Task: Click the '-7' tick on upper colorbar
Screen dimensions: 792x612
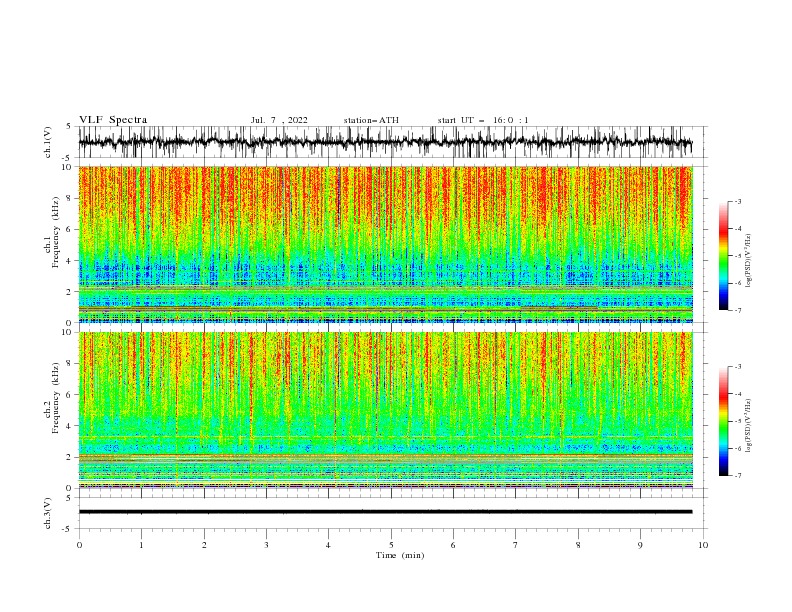Action: pyautogui.click(x=737, y=310)
